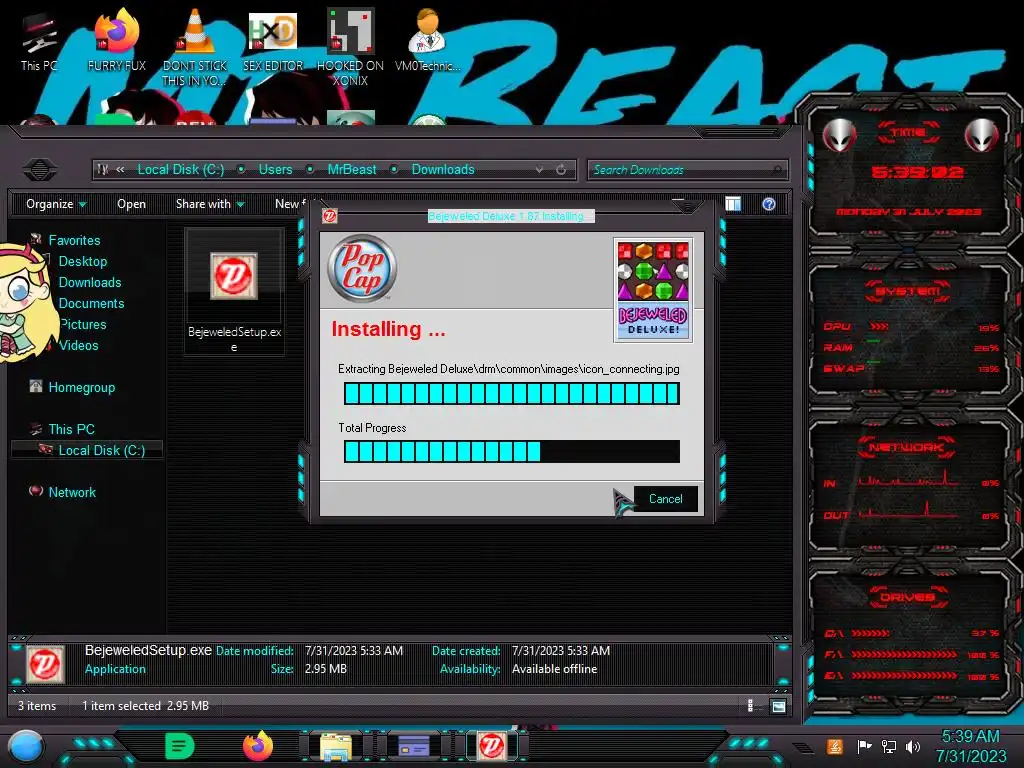Switch to details view in status bar
Viewport: 1024px width, 768px height.
(x=750, y=705)
